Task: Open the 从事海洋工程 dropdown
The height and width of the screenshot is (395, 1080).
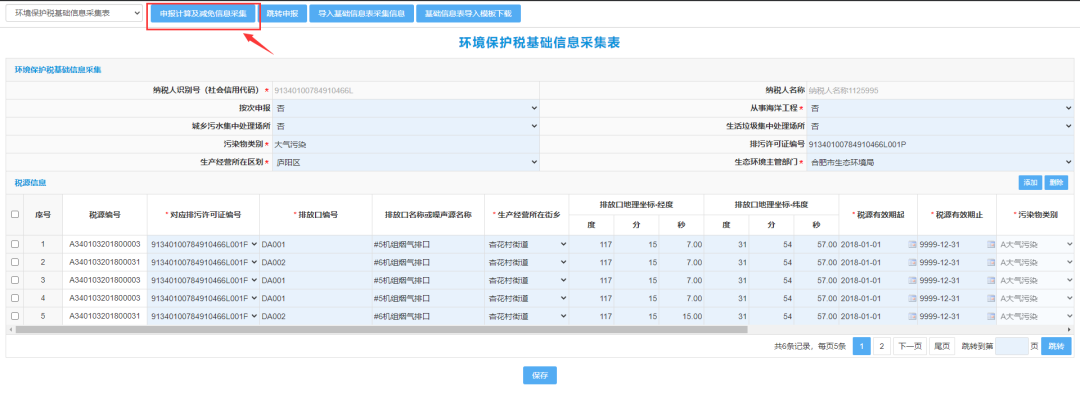Action: [x=940, y=108]
